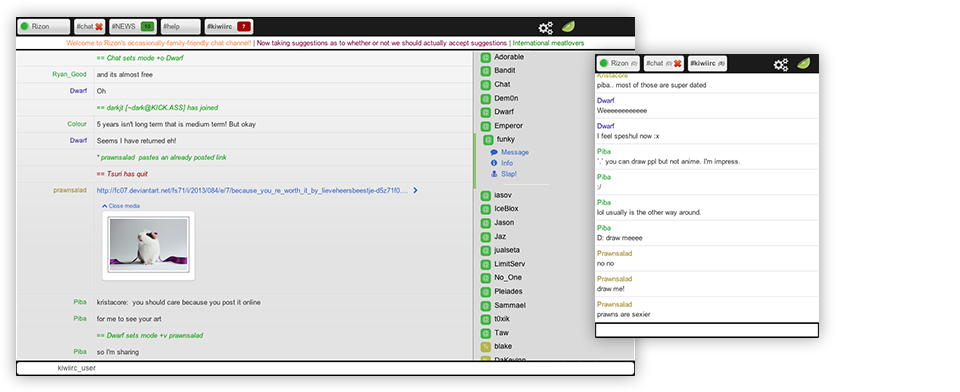Click the lime Kiwi logo in main window
The width and height of the screenshot is (960, 392).
(x=569, y=27)
